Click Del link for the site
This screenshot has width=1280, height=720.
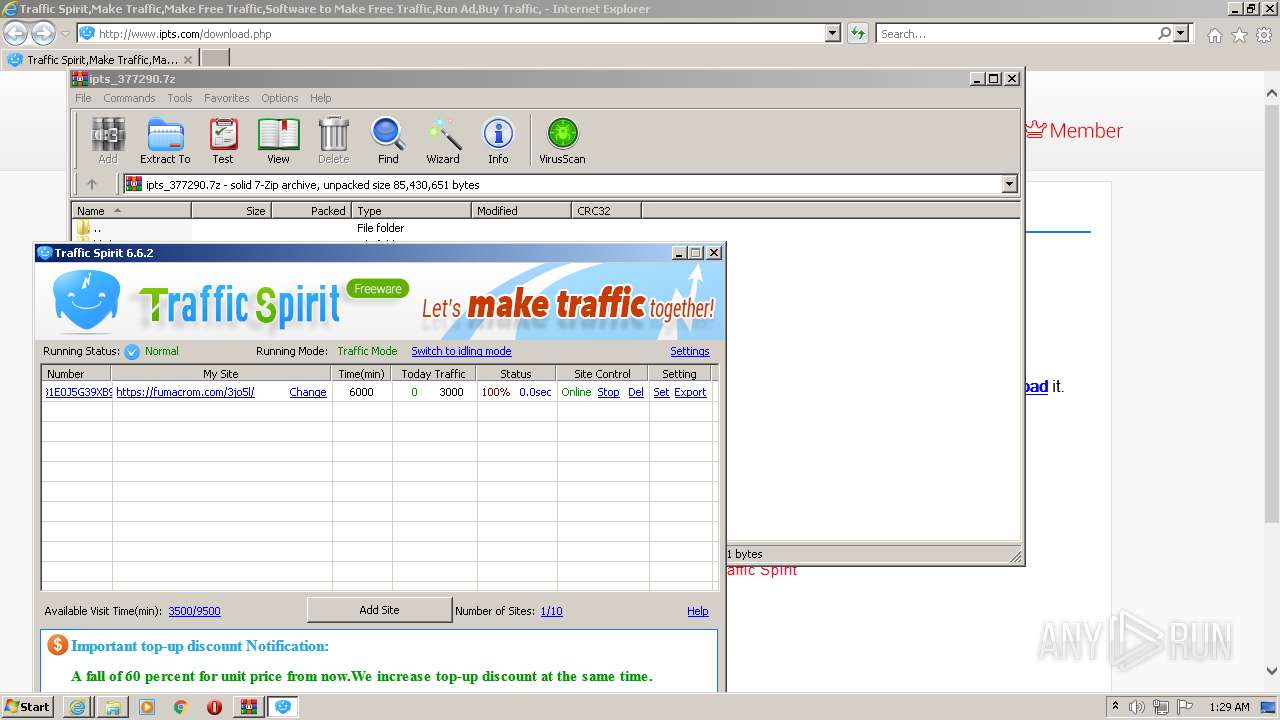(636, 392)
